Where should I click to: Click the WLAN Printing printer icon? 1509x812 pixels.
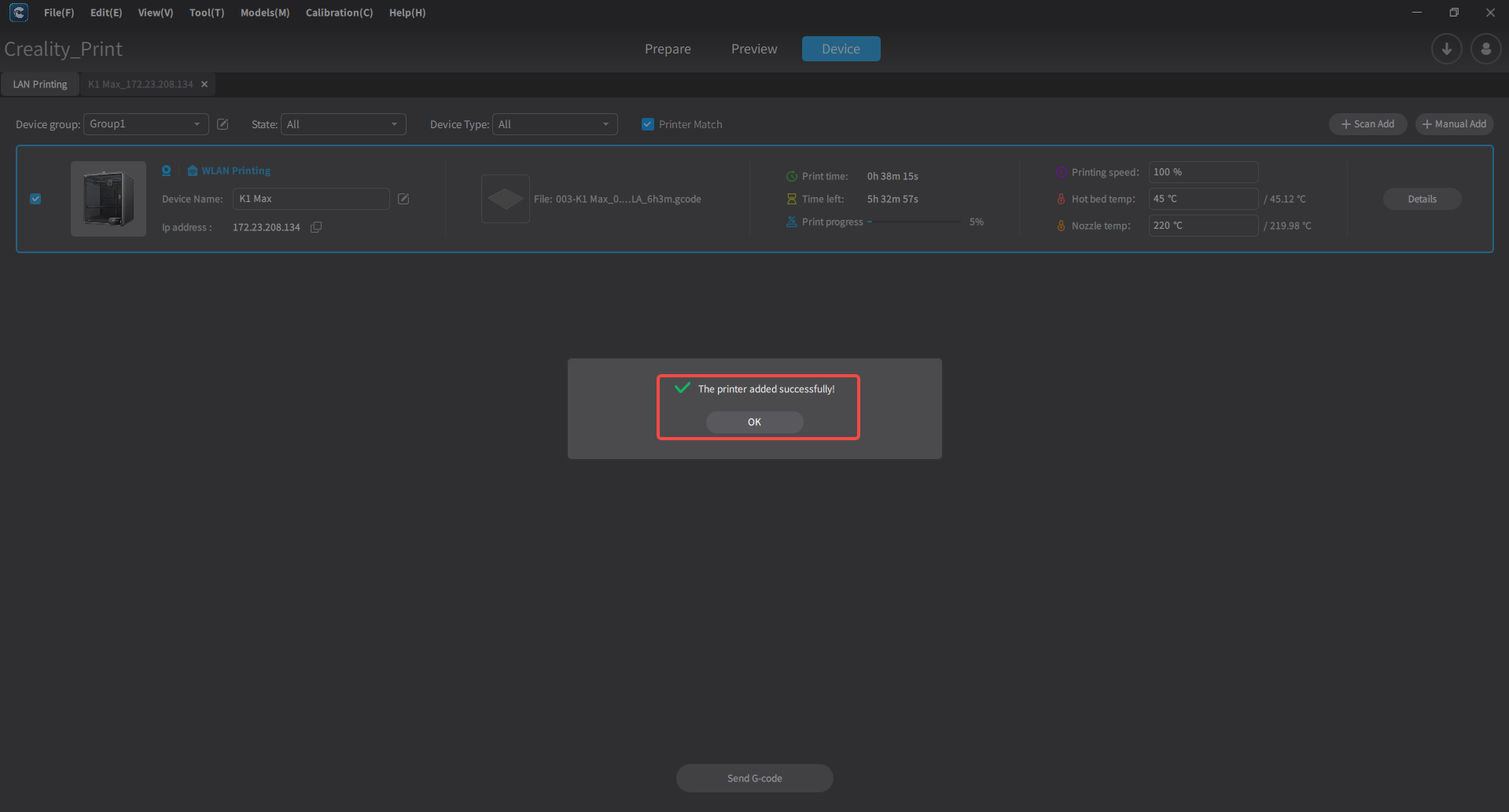point(192,171)
